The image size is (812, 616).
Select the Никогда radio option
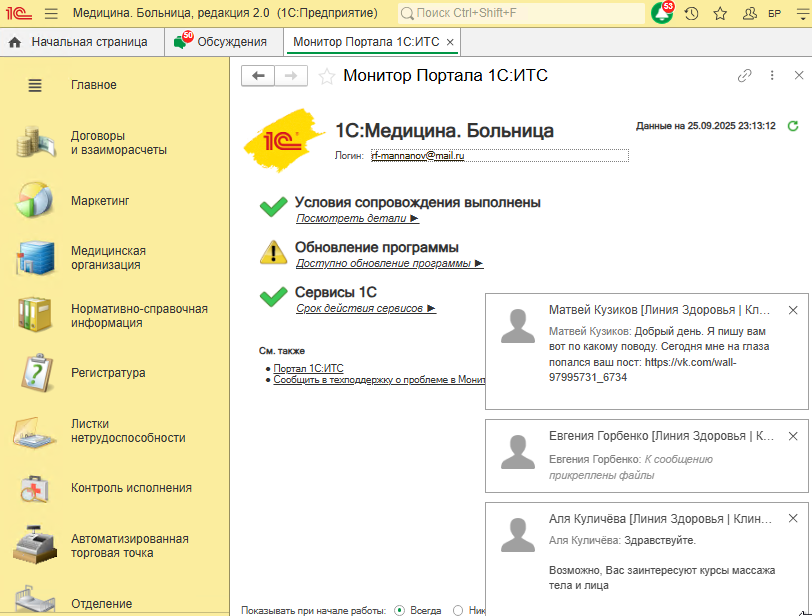(458, 609)
